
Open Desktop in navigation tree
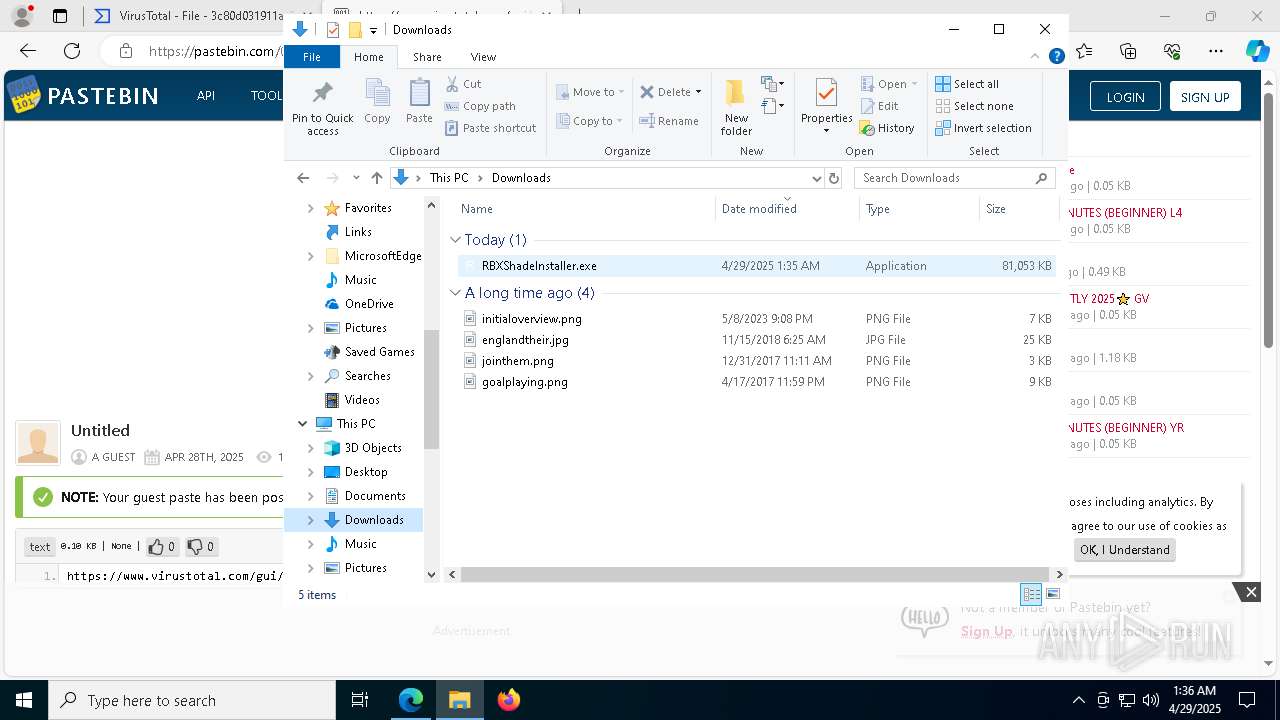point(366,472)
